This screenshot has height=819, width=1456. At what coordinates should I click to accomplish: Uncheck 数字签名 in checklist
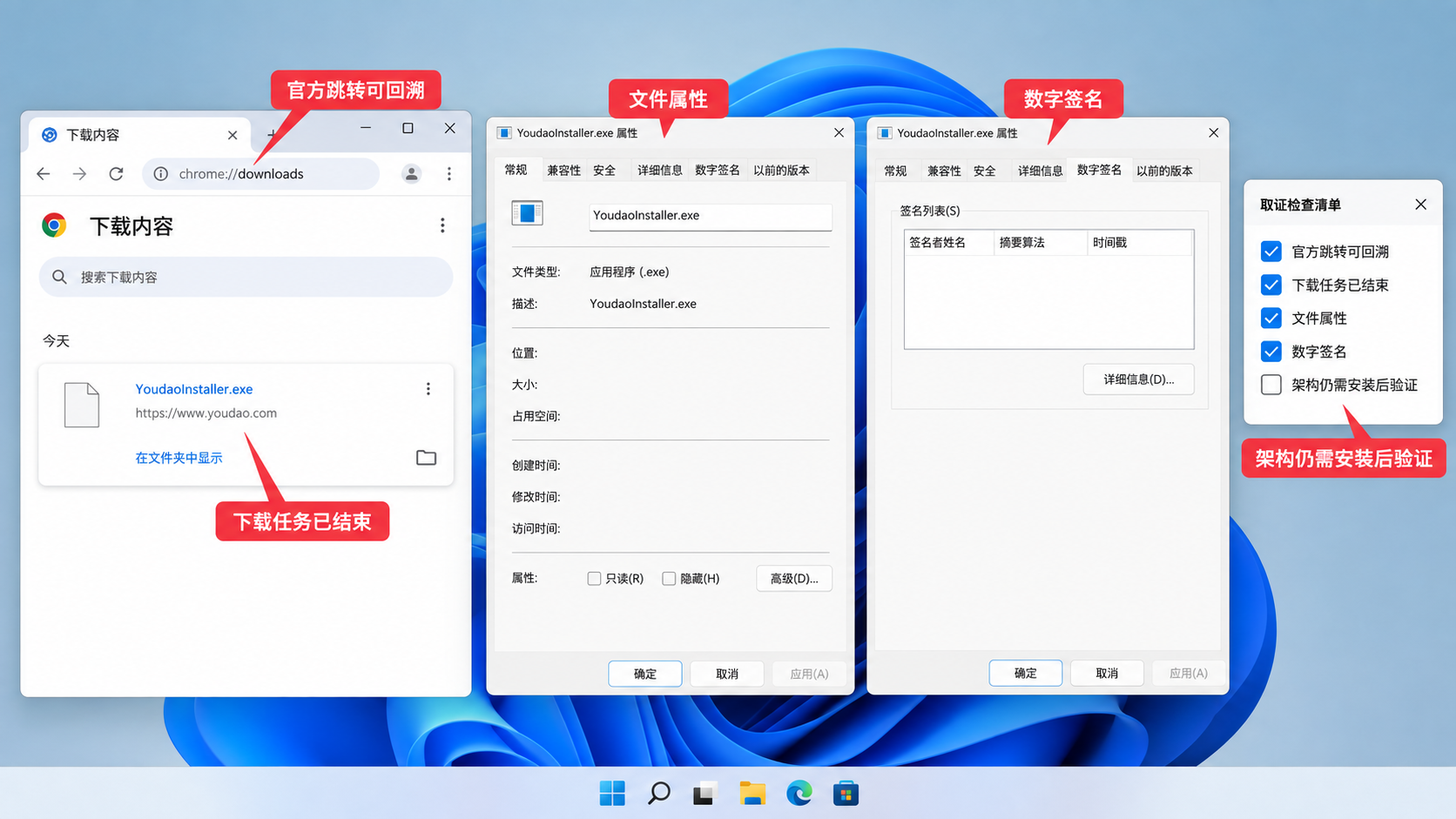pyautogui.click(x=1271, y=352)
